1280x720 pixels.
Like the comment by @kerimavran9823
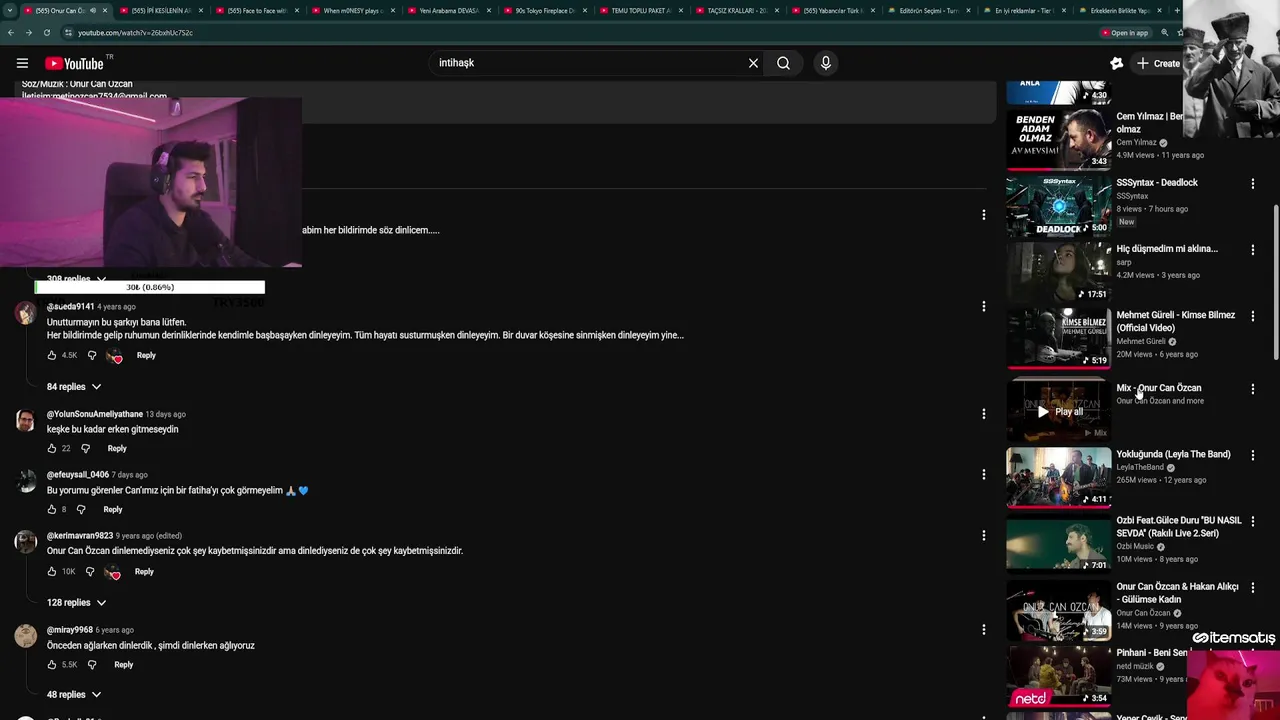click(52, 571)
